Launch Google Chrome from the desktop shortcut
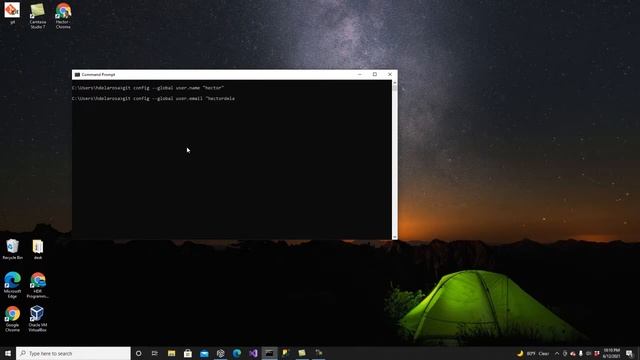640x360 pixels. pos(13,319)
